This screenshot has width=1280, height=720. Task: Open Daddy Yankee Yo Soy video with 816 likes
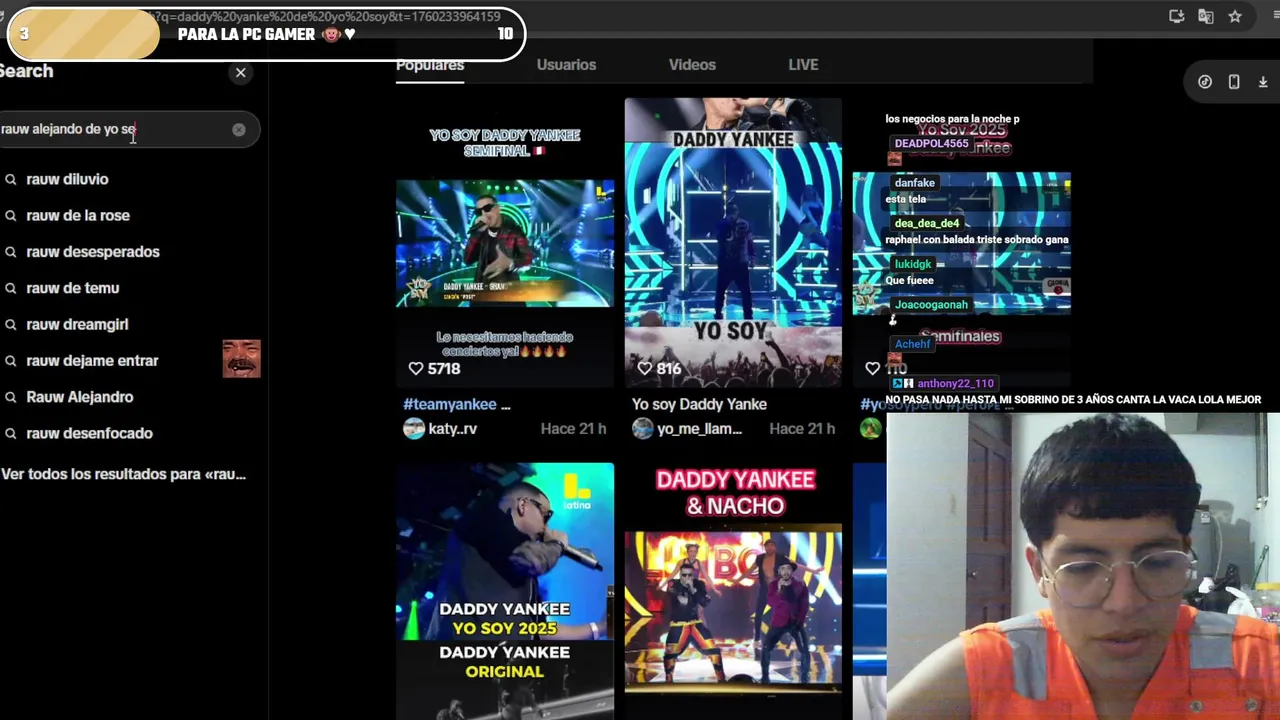coord(733,242)
